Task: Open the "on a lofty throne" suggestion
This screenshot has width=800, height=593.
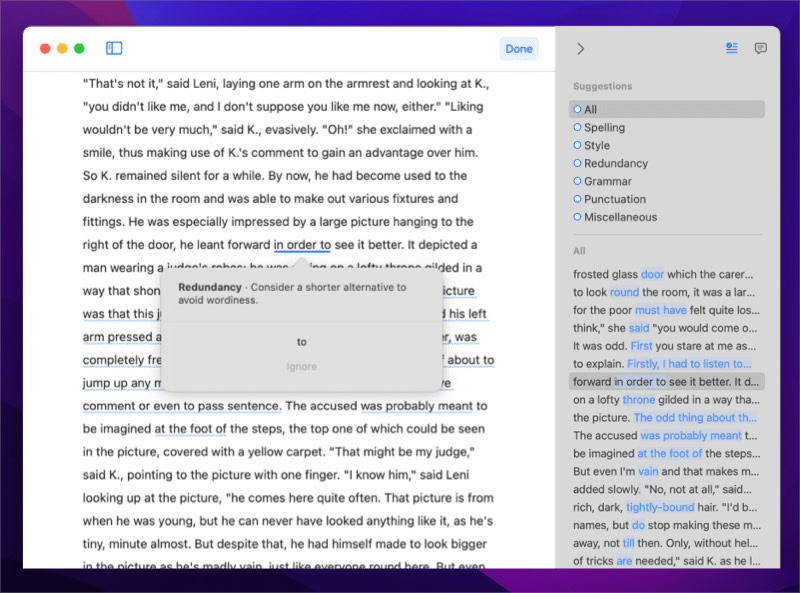Action: pyautogui.click(x=666, y=400)
